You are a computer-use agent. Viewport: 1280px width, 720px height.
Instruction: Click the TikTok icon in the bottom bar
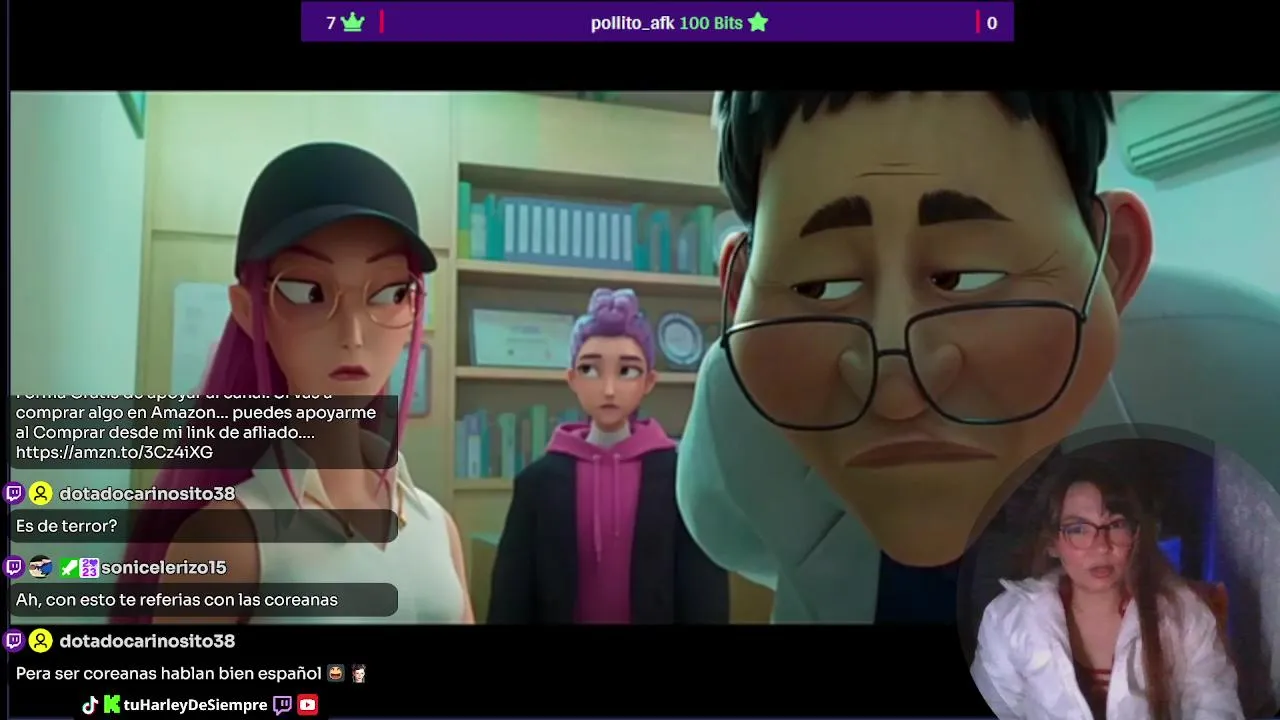(90, 705)
